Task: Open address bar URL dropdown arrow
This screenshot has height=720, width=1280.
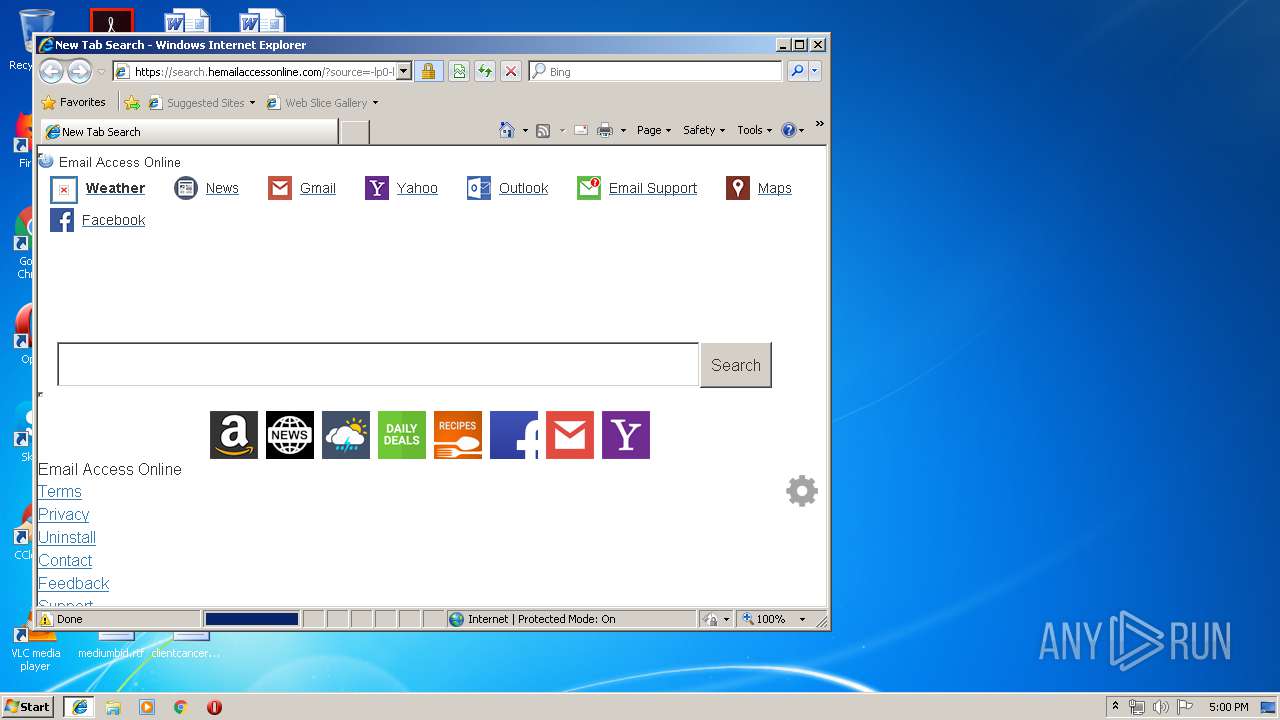Action: click(404, 71)
